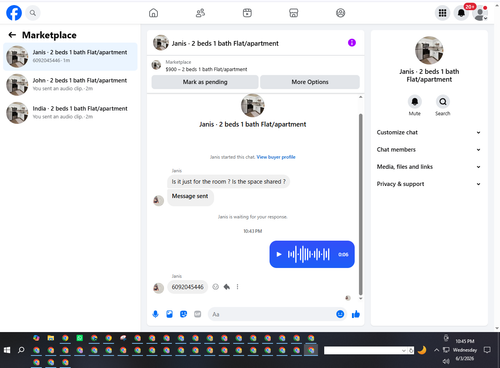Click the purple conversation info icon
The width and height of the screenshot is (500, 368).
tap(352, 43)
